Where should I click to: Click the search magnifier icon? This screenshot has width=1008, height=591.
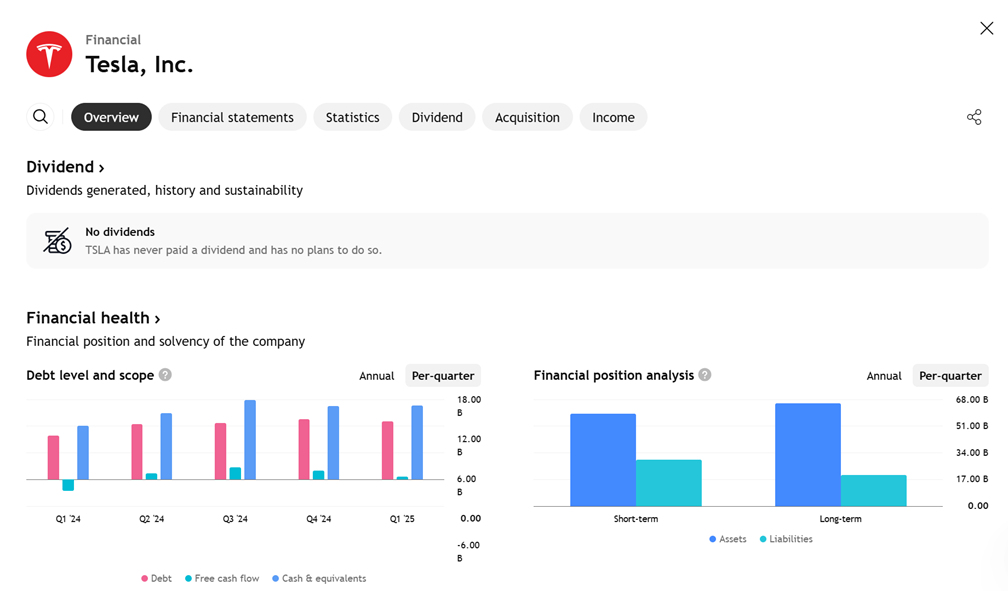point(40,117)
